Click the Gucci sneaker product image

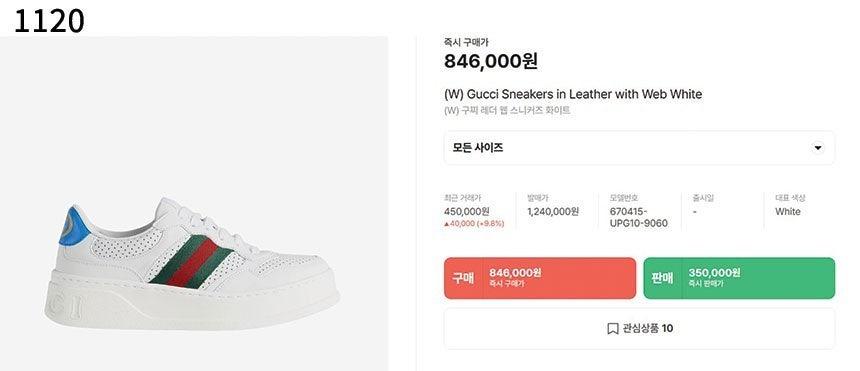[192, 262]
